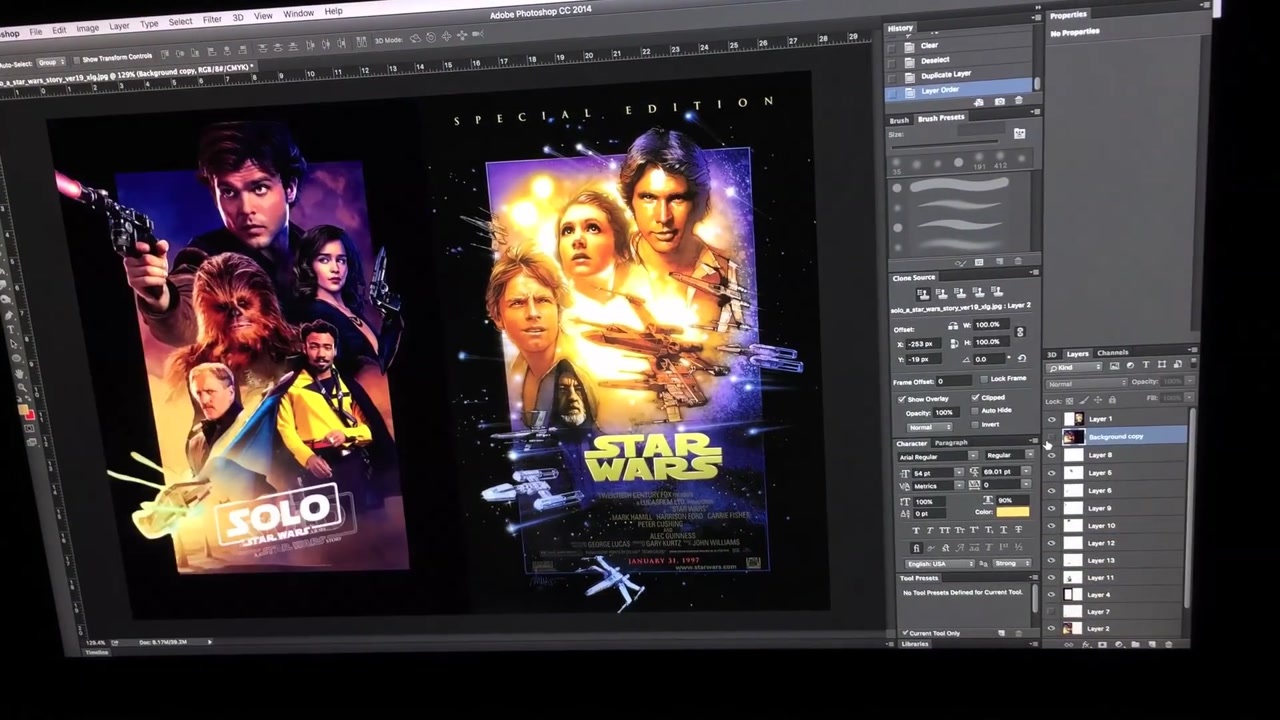
Task: Click the camera new snapshot icon in History
Action: [x=1000, y=101]
